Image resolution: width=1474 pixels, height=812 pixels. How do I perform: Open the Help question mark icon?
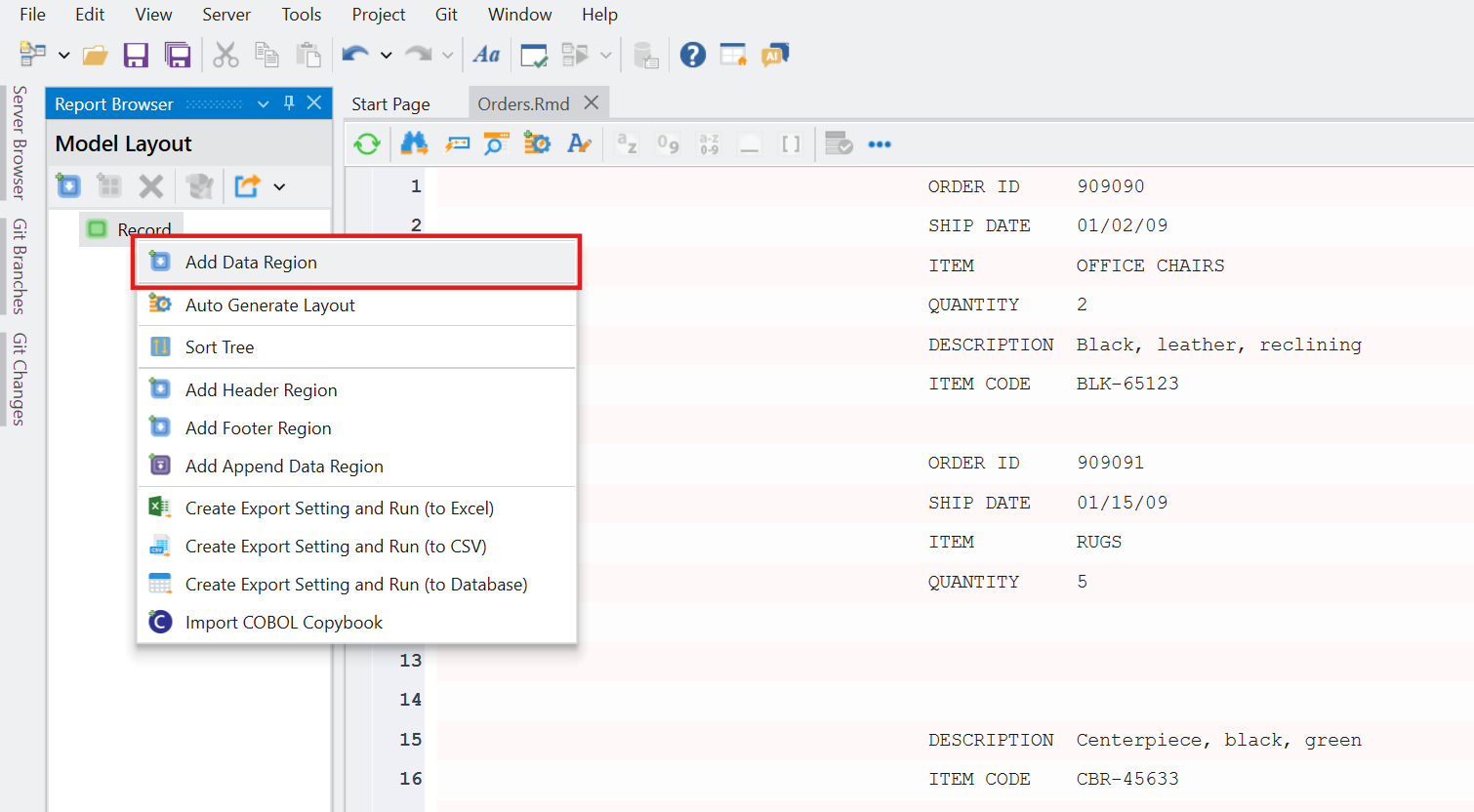point(692,56)
